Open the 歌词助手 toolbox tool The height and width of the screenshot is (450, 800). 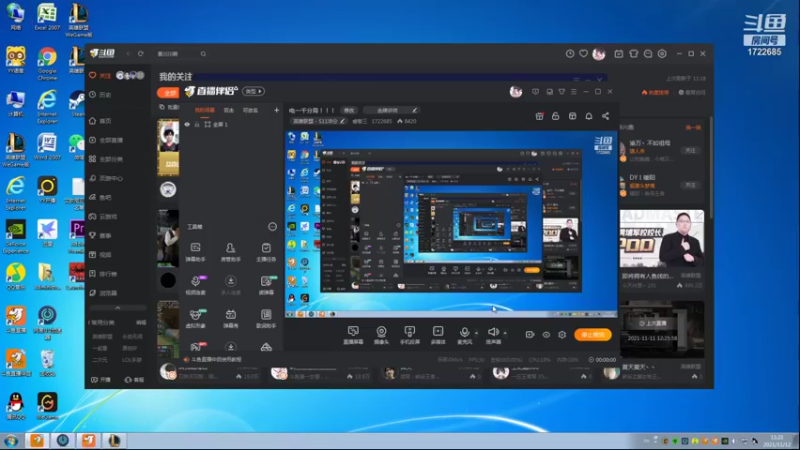tap(266, 318)
